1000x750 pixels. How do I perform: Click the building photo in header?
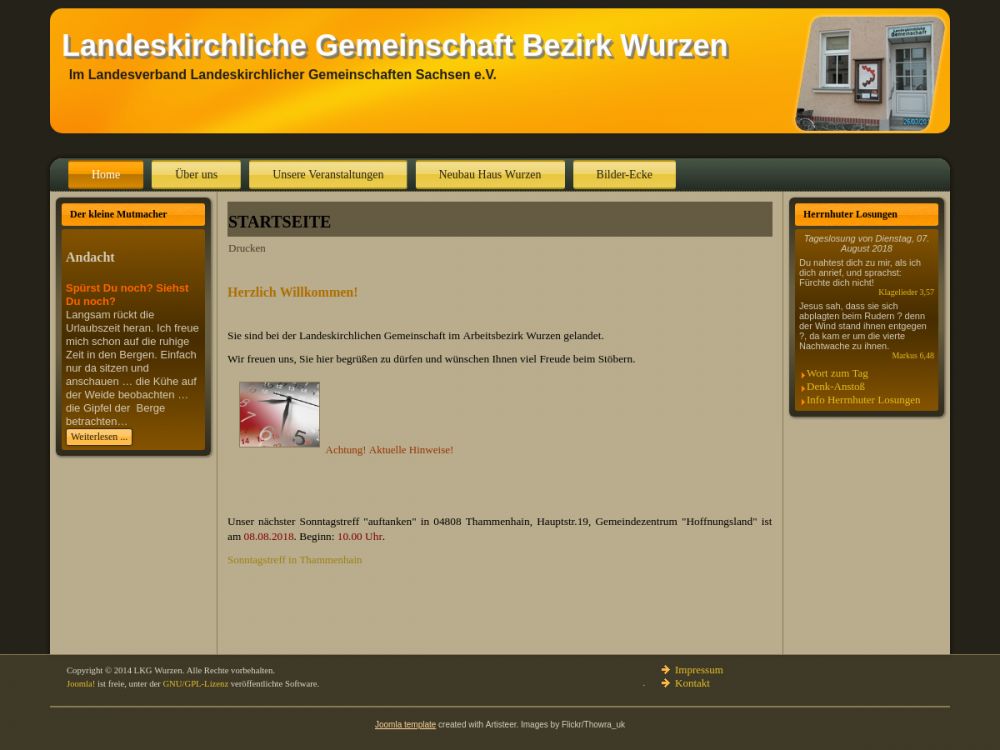pos(869,73)
